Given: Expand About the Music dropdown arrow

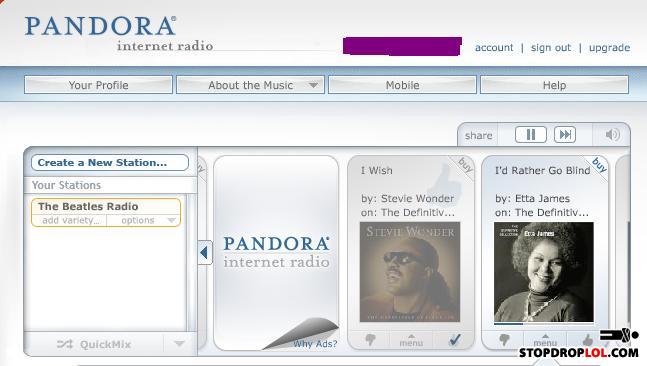Looking at the screenshot, I should (x=313, y=85).
